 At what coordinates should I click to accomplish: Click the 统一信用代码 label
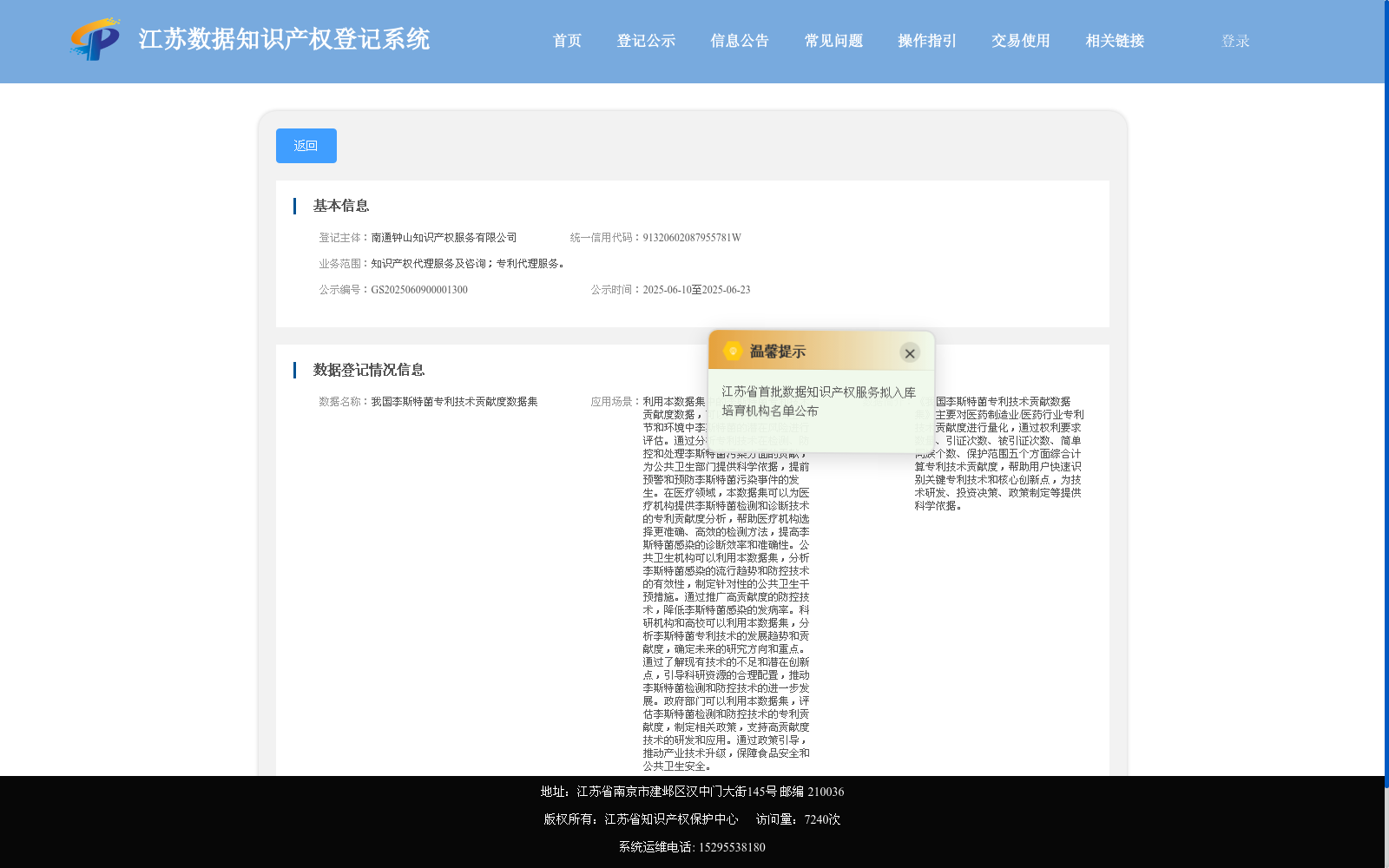pos(605,238)
